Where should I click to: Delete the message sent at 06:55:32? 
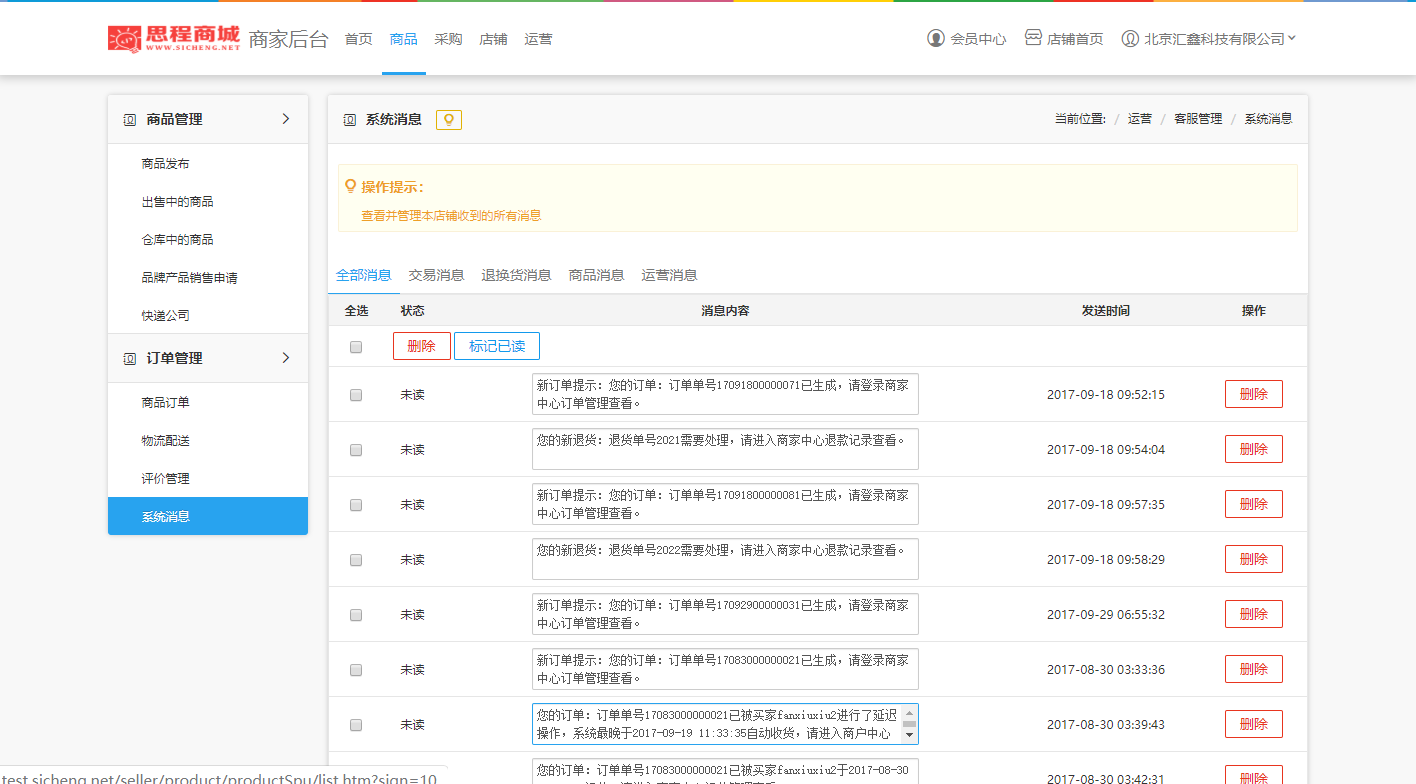point(1254,614)
